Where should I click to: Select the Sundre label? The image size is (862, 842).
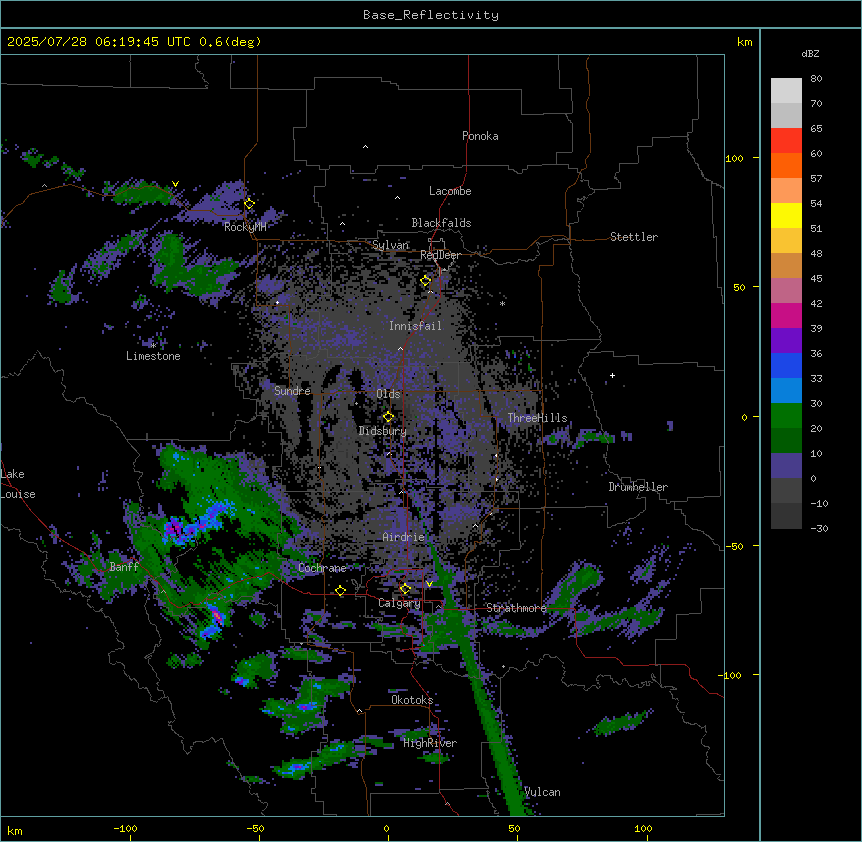292,391
